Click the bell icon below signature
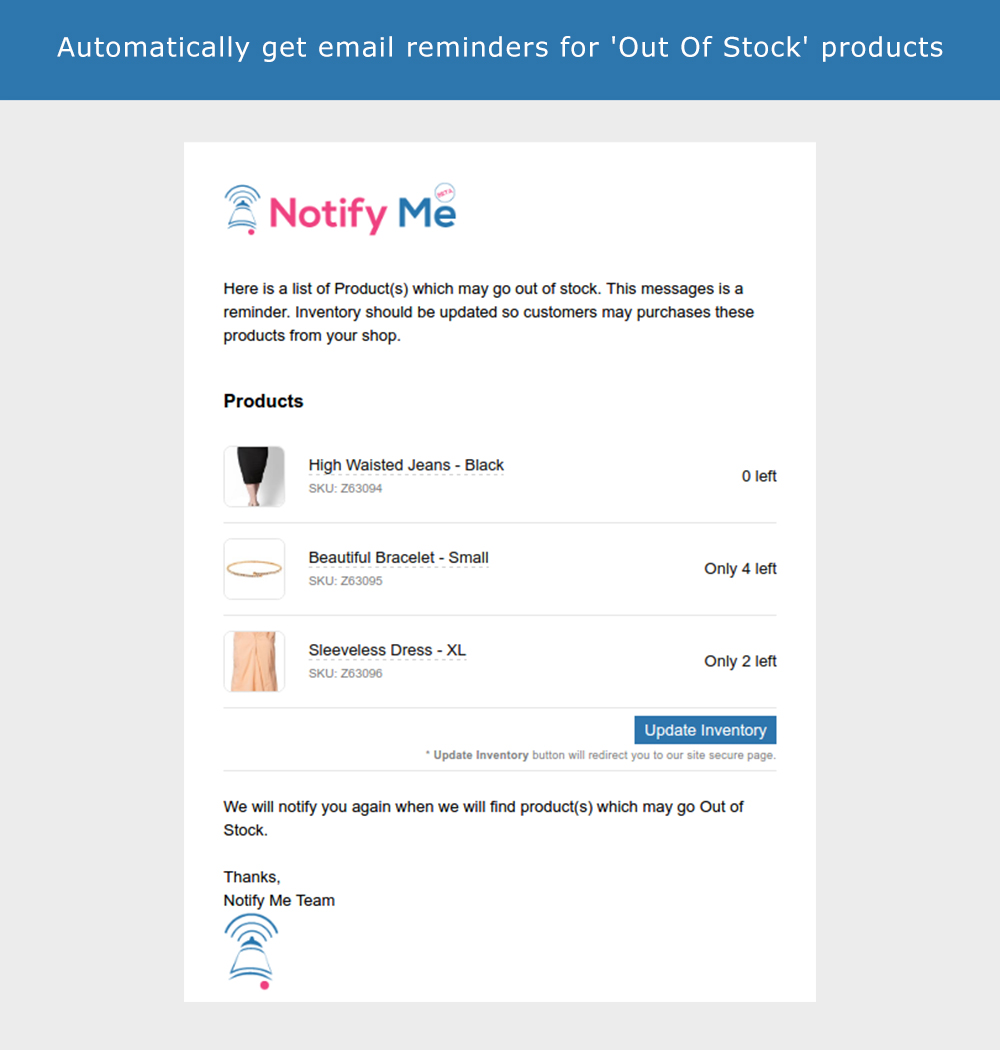This screenshot has height=1050, width=1000. [x=251, y=951]
